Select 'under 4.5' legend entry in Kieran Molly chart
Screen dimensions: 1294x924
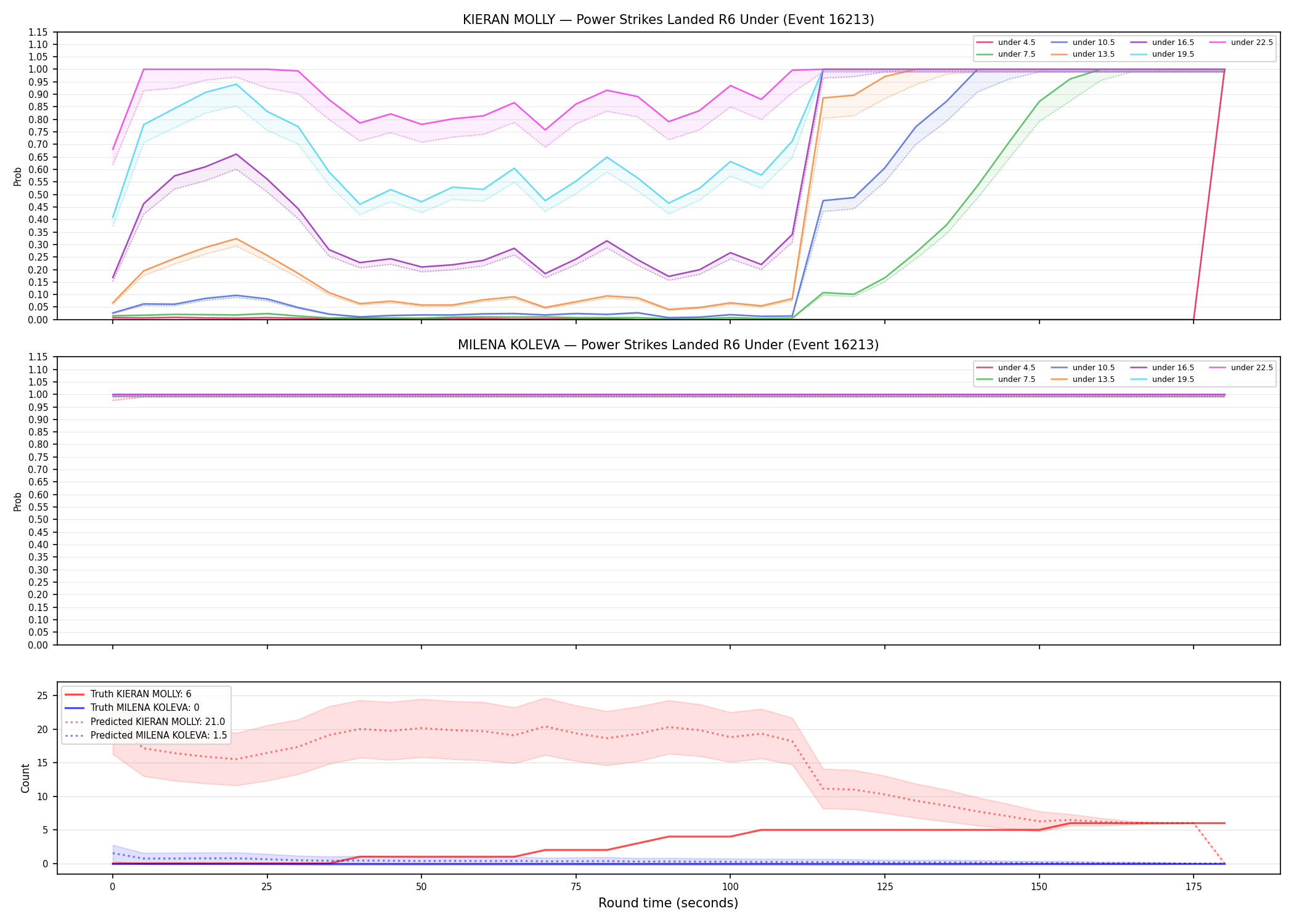(x=1006, y=43)
